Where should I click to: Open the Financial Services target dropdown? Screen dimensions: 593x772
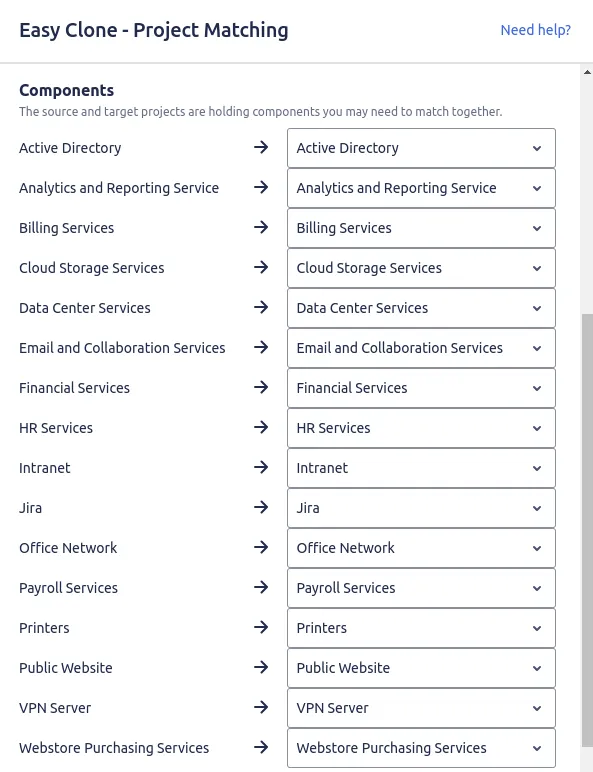click(x=421, y=388)
